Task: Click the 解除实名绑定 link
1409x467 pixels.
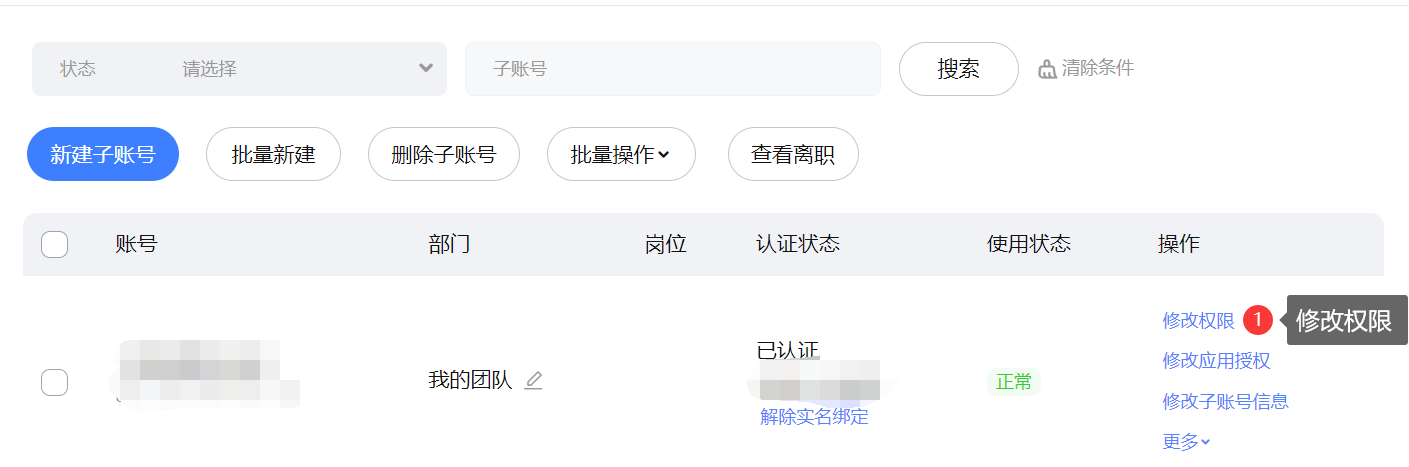Action: click(x=814, y=416)
